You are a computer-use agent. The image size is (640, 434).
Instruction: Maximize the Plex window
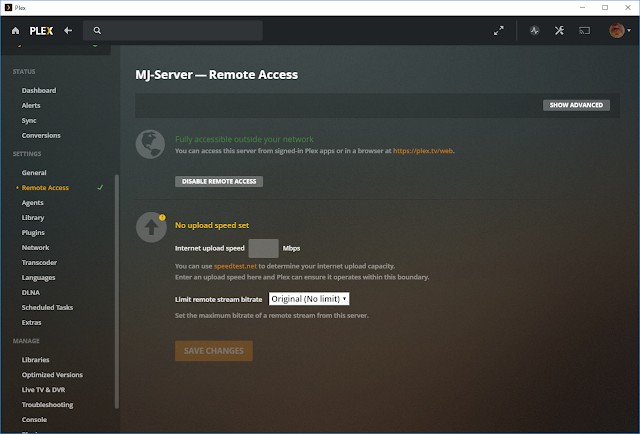click(605, 7)
